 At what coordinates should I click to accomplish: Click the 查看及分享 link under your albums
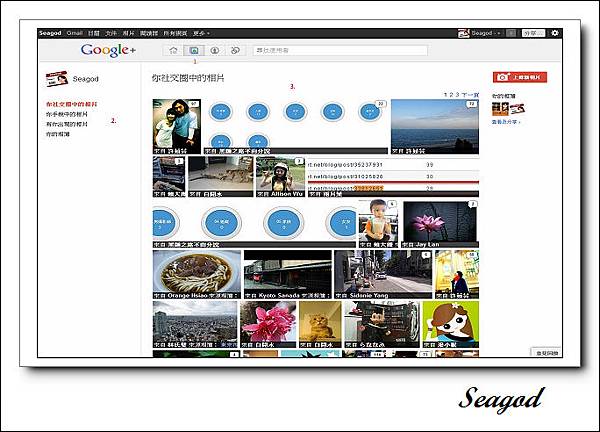coord(506,122)
